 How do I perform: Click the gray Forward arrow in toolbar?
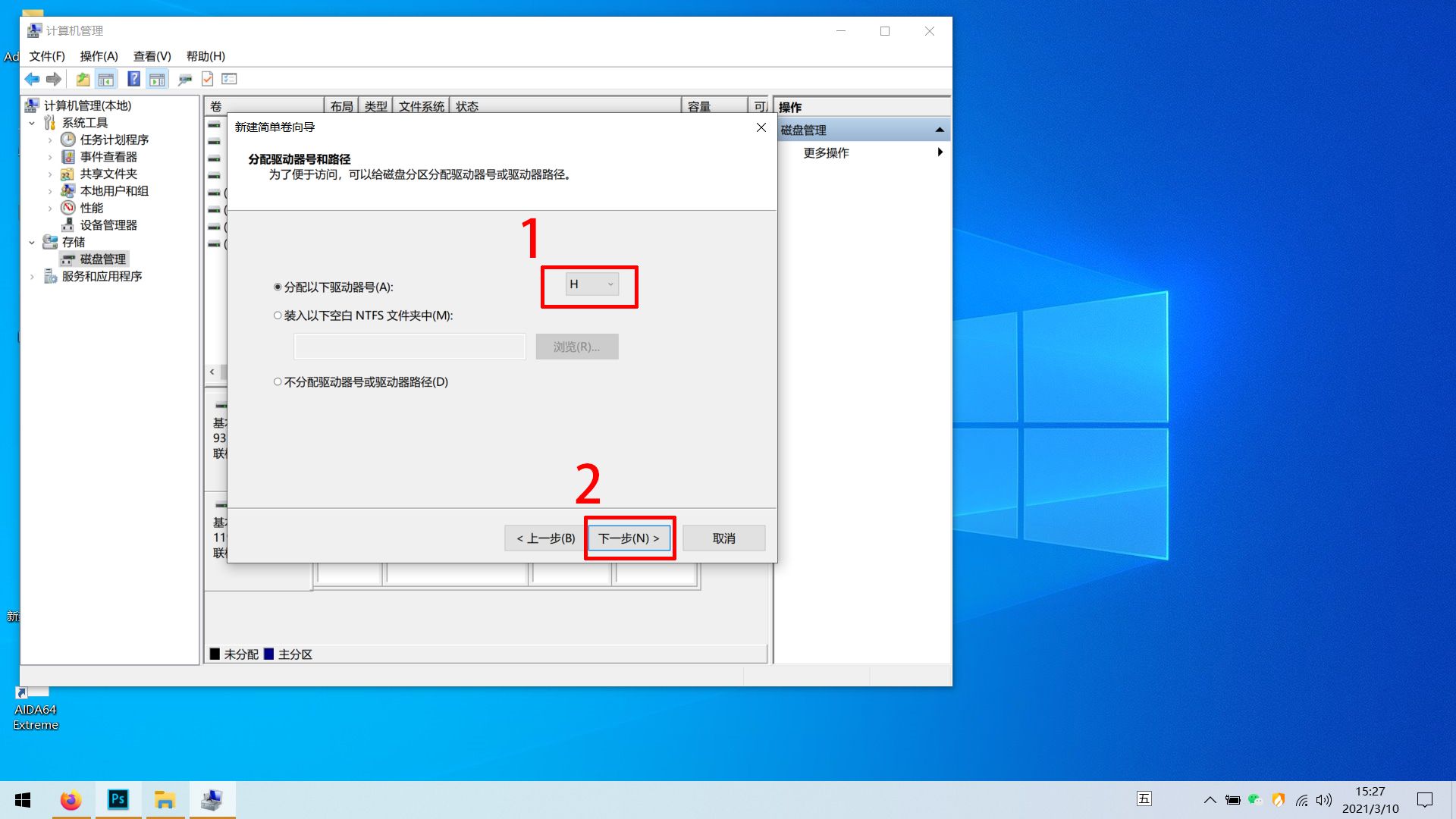click(x=53, y=79)
